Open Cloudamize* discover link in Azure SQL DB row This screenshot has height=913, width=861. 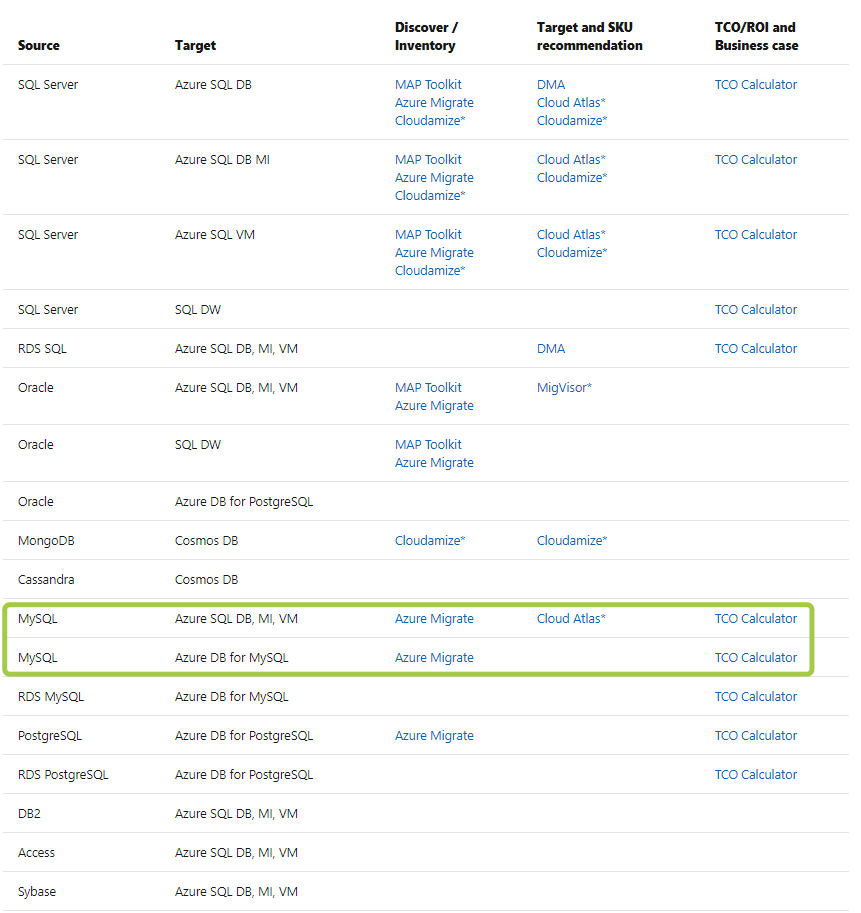(x=430, y=121)
